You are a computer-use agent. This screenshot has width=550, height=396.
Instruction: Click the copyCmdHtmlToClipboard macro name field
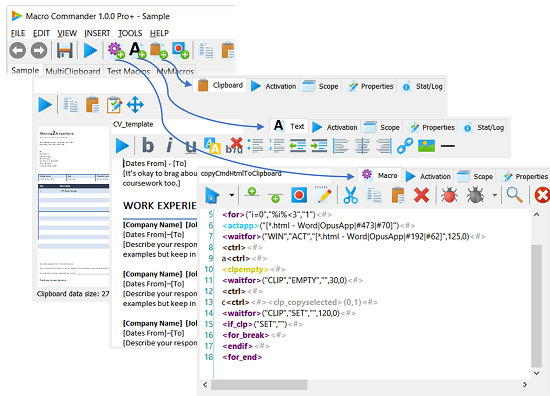point(265,173)
